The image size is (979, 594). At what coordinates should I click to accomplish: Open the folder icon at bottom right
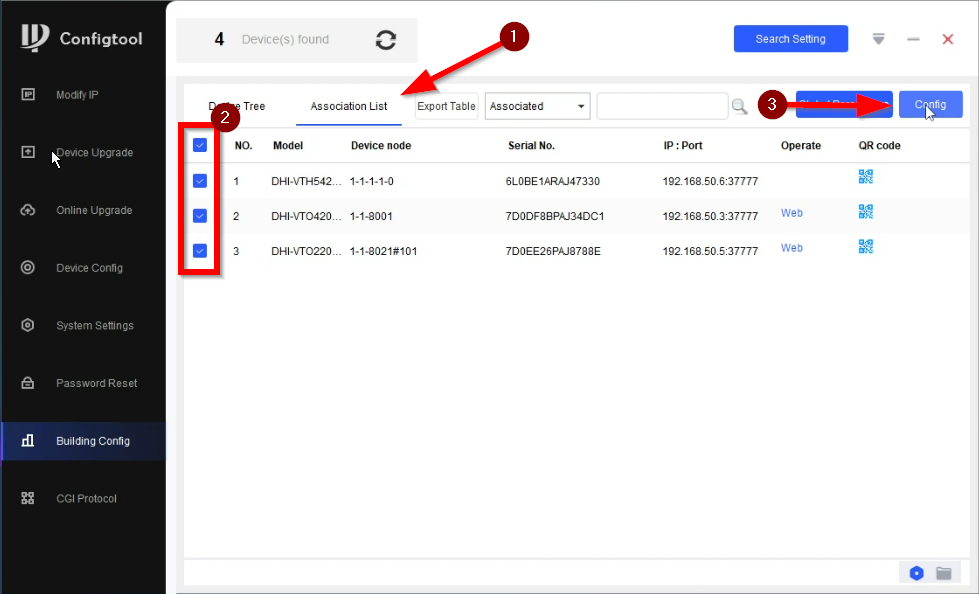(x=944, y=573)
